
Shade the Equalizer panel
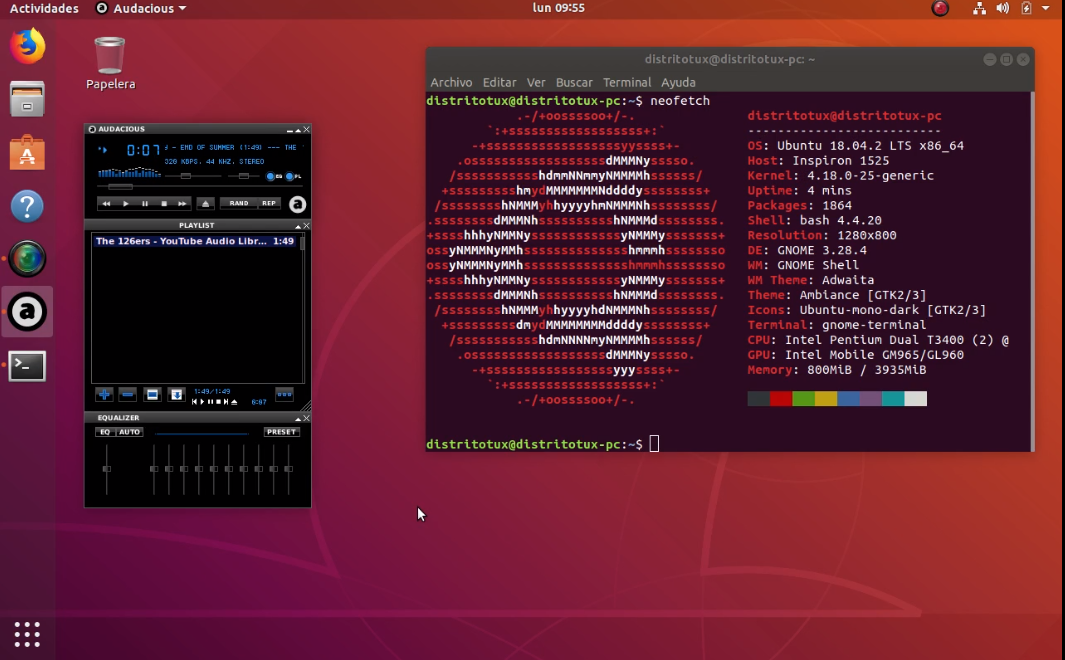pos(297,418)
